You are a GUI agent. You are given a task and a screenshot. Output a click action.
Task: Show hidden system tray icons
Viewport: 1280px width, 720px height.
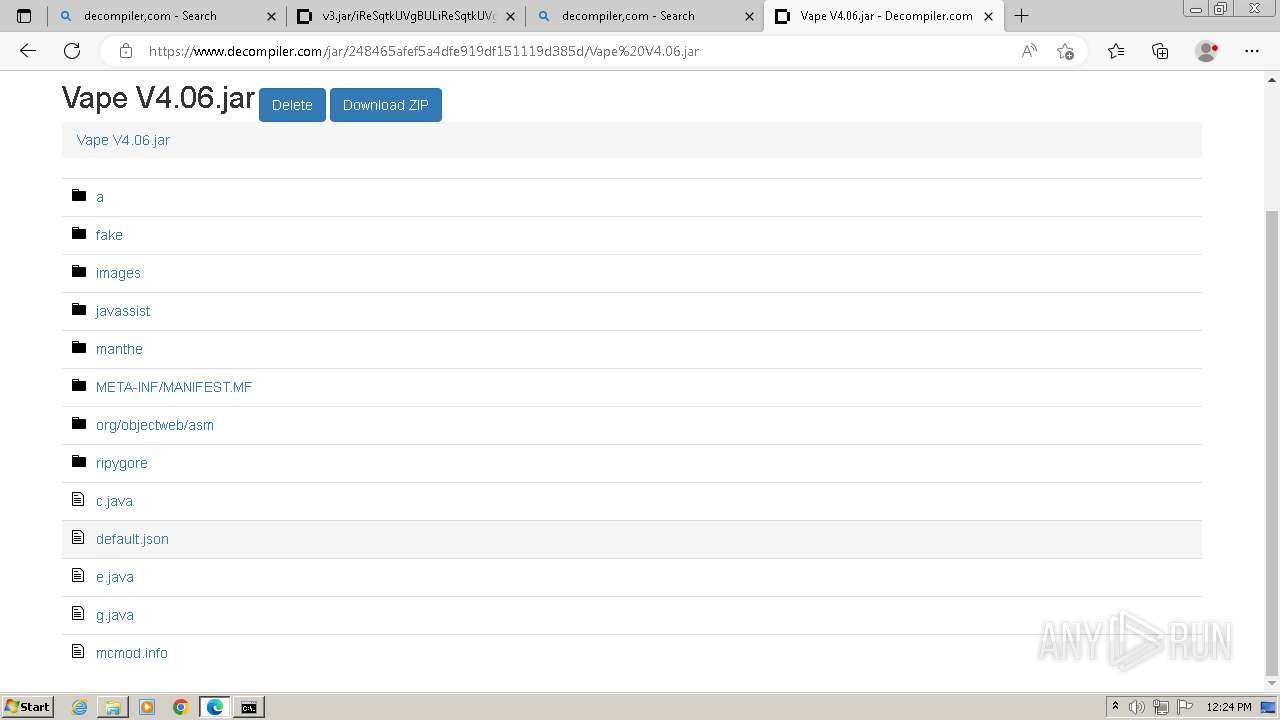tap(1115, 707)
